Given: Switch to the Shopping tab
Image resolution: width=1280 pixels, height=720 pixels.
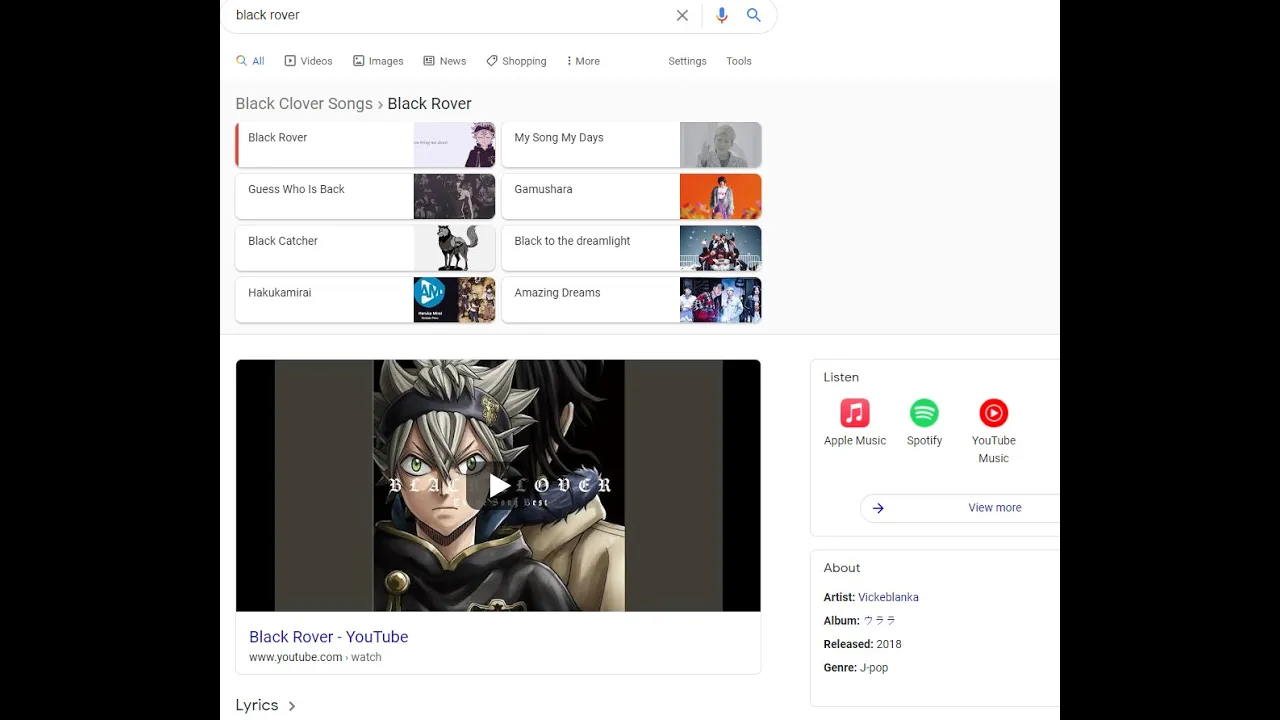Looking at the screenshot, I should pos(516,61).
